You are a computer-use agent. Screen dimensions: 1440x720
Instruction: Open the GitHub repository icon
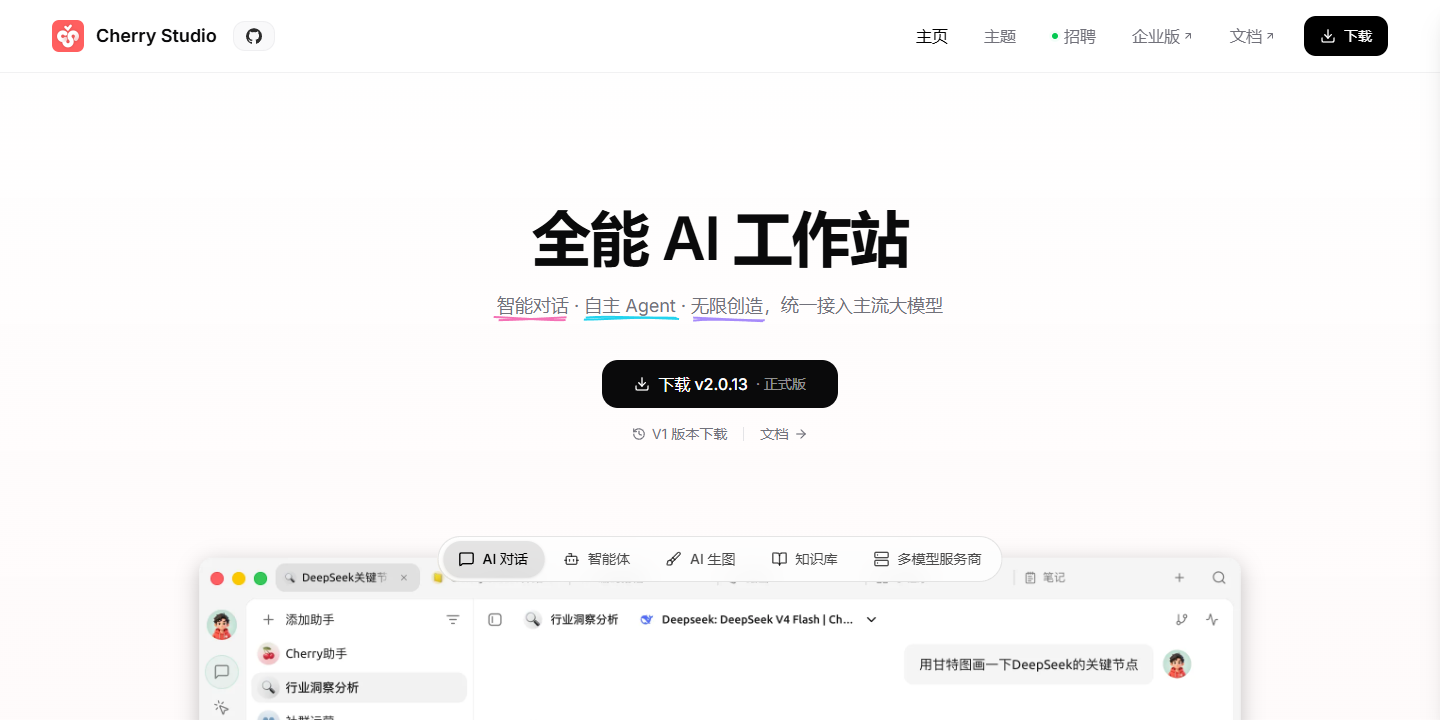point(254,36)
